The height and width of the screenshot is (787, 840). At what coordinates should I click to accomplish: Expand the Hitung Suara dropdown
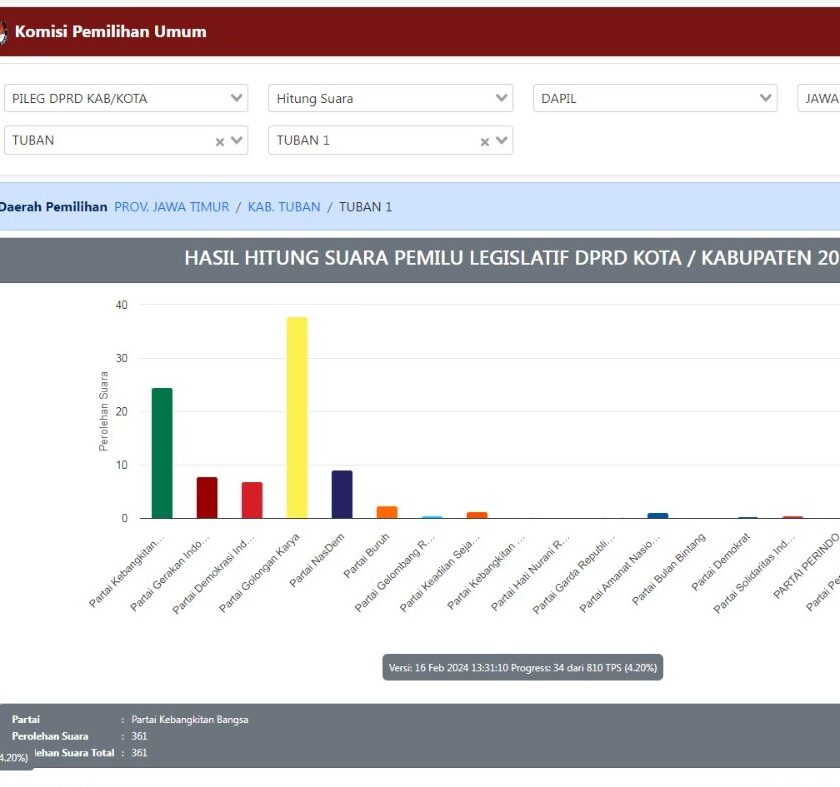(x=391, y=98)
